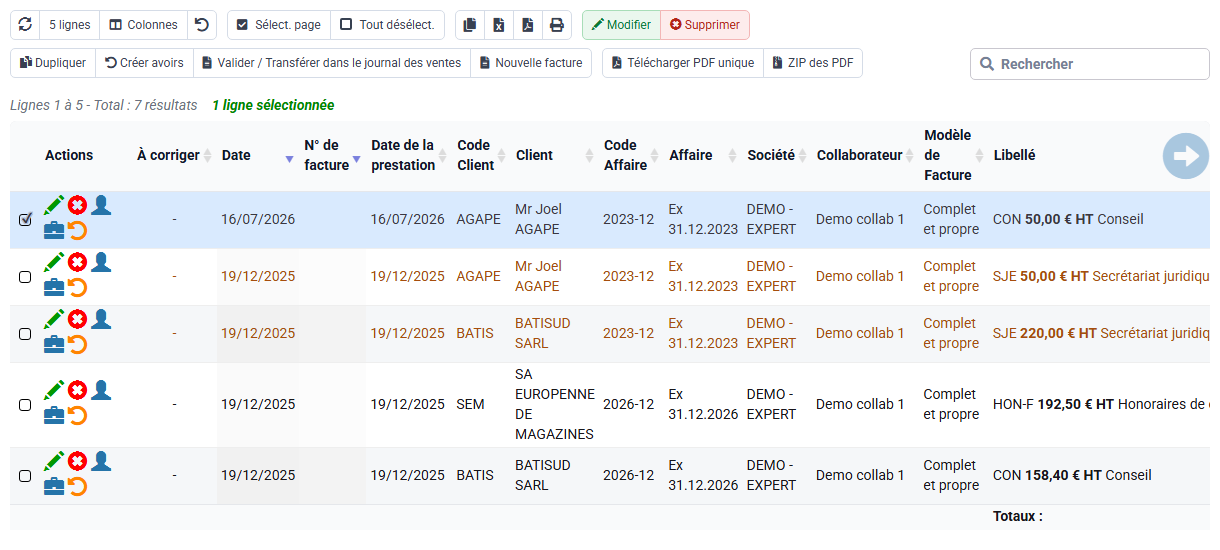Focus the Rechercher search field

click(x=1089, y=64)
